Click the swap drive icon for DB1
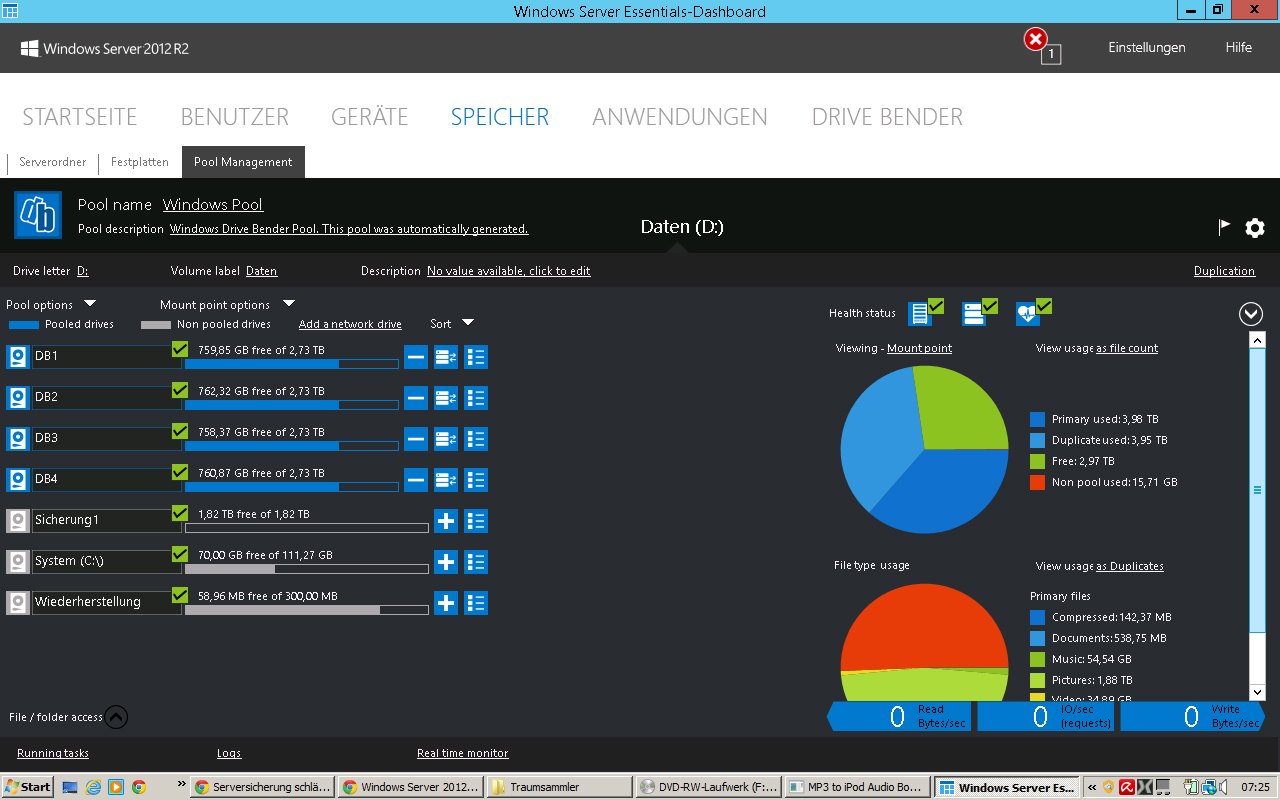1280x800 pixels. coord(446,357)
